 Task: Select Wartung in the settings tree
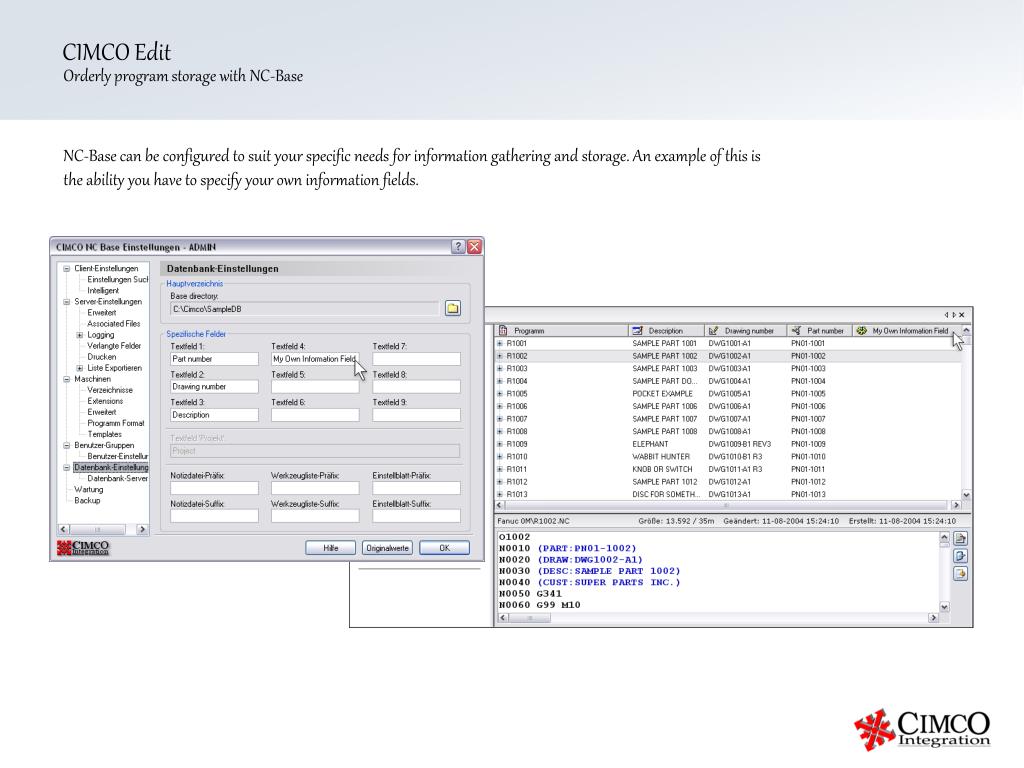click(x=89, y=490)
